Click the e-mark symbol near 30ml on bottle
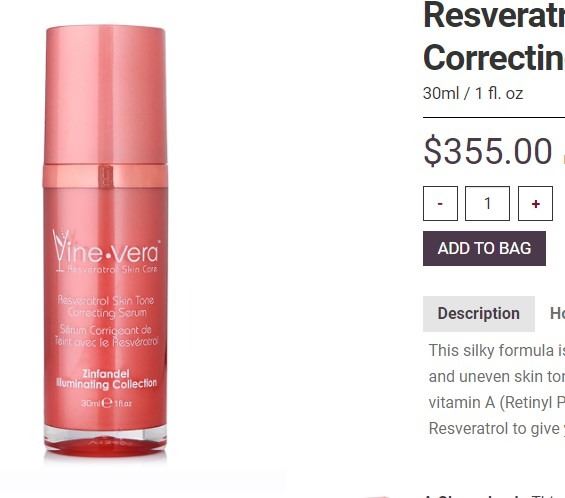This screenshot has width=565, height=498. coord(107,403)
